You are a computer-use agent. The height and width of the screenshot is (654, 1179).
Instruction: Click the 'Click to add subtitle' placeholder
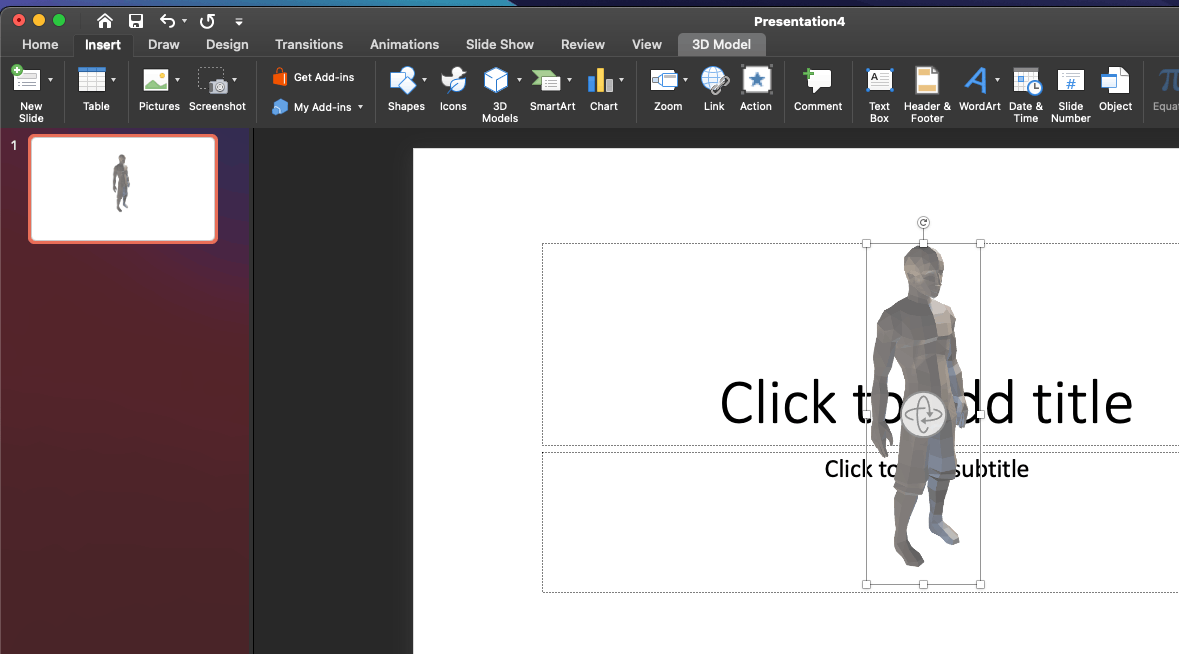tap(926, 468)
